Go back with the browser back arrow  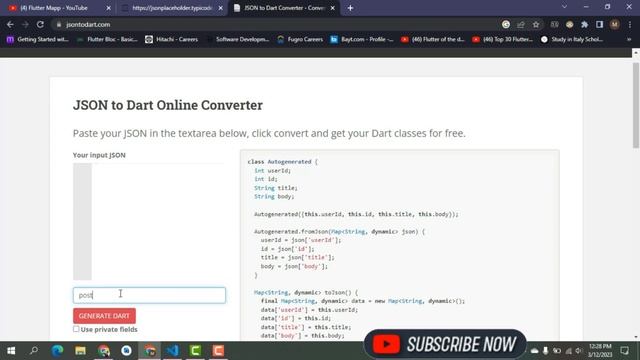pos(10,24)
